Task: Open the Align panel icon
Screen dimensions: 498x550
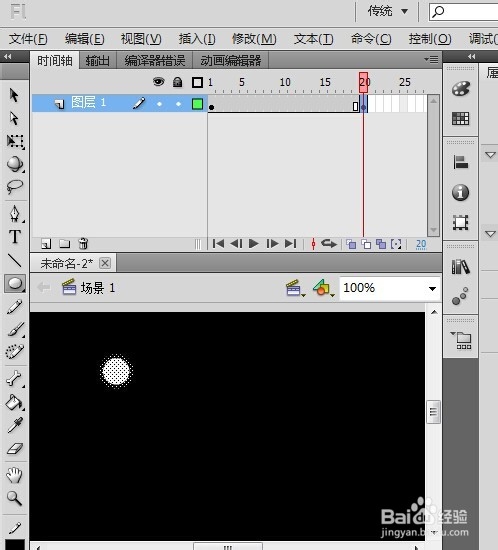Action: coord(460,162)
